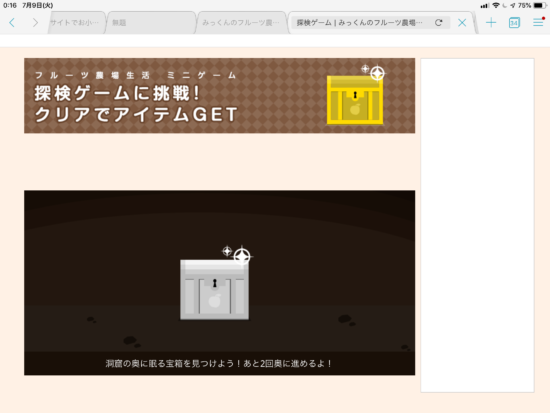550x413 pixels.
Task: Show the tab overview (34 tabs)
Action: tap(514, 23)
